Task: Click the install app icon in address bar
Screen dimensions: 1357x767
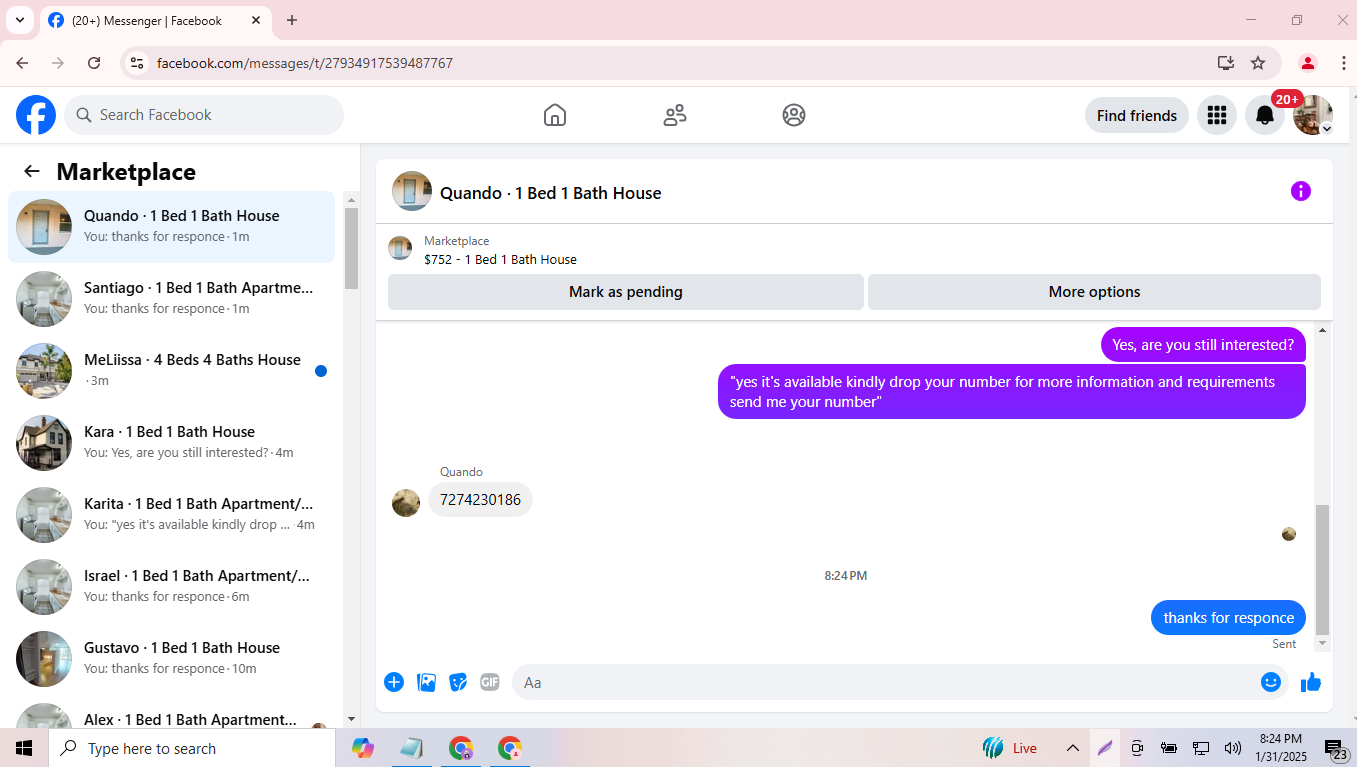Action: 1226,63
